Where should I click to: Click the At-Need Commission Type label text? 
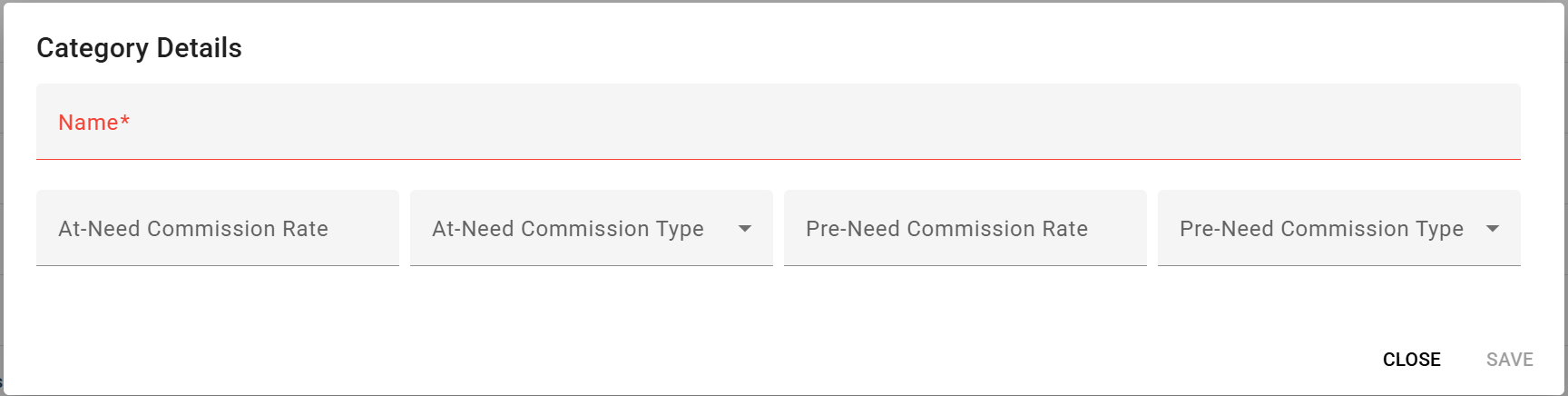click(x=567, y=229)
